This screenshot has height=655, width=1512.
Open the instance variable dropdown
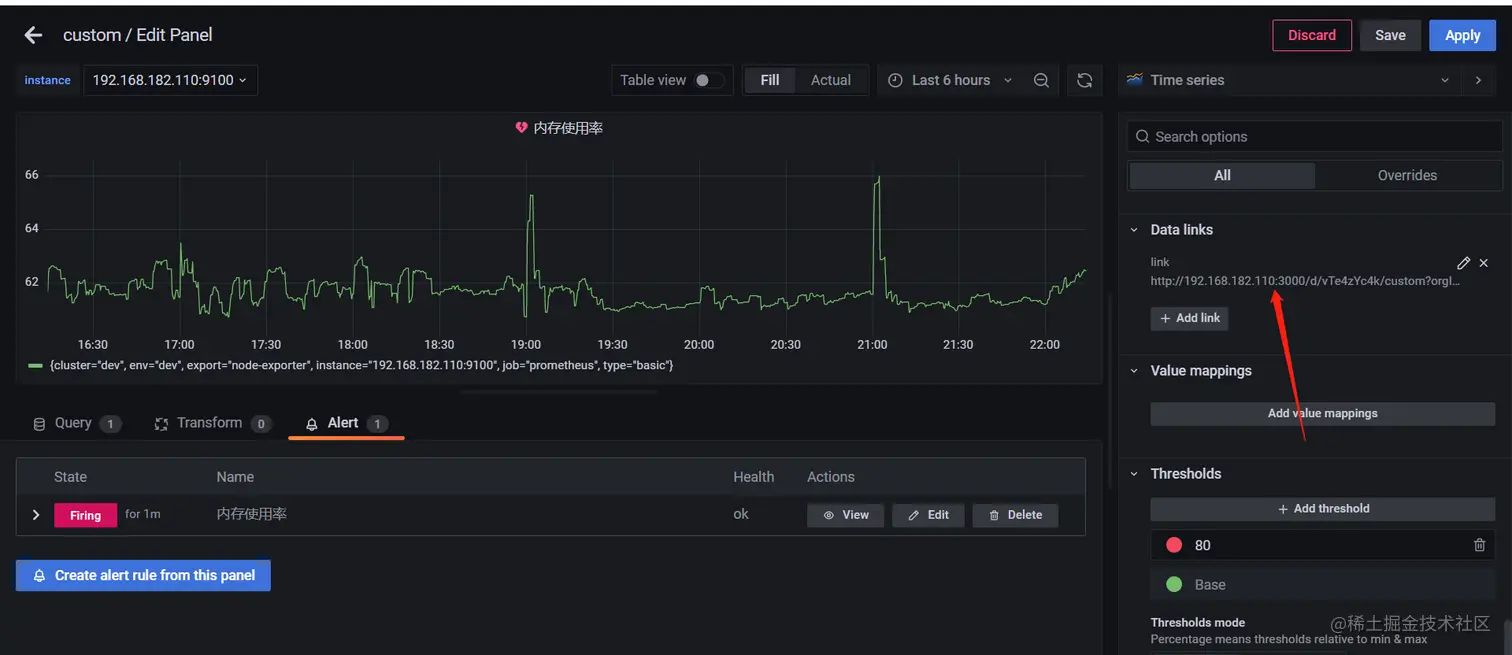[x=170, y=80]
